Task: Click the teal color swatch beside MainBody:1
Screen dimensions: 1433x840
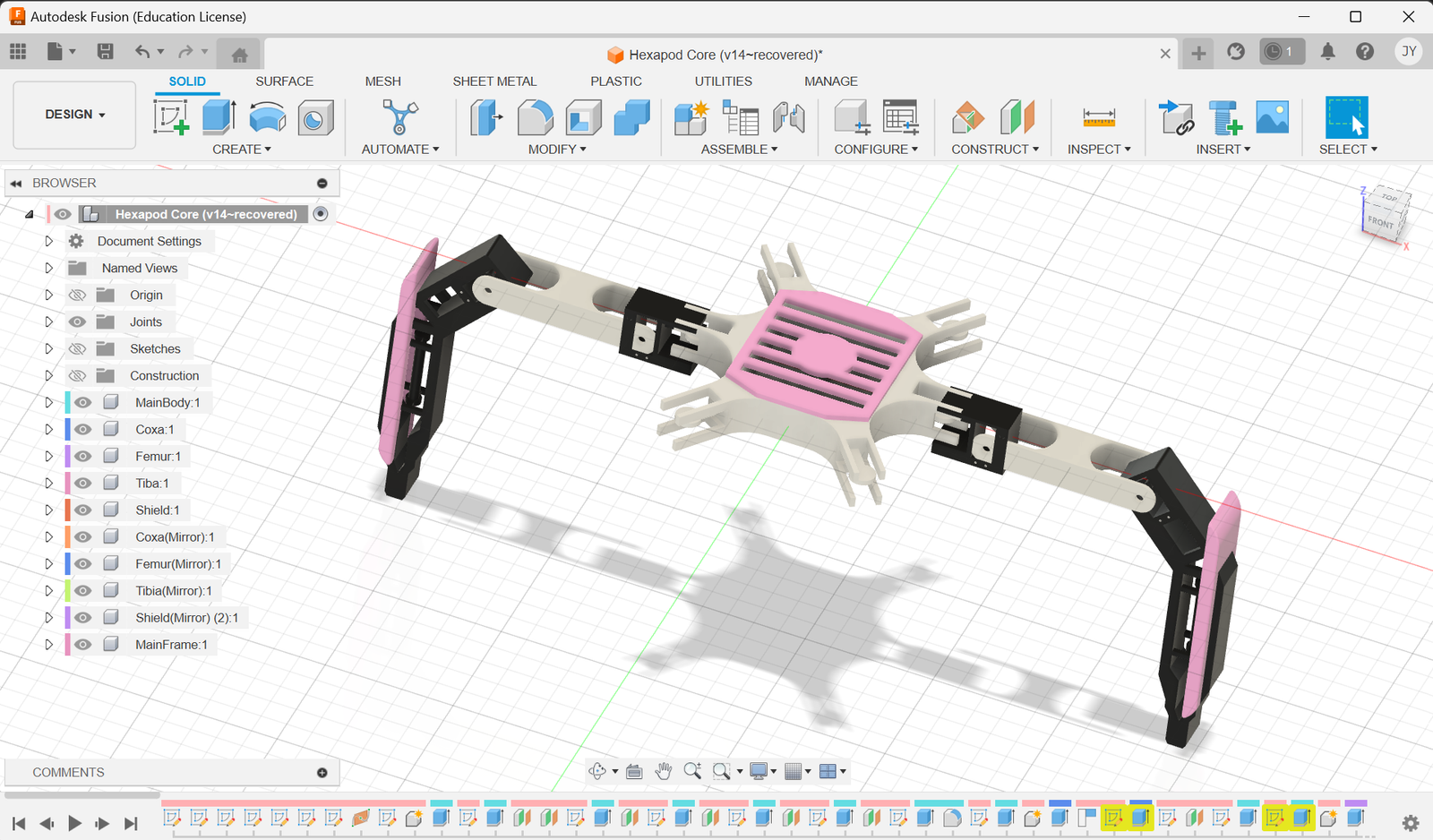Action: 65,402
